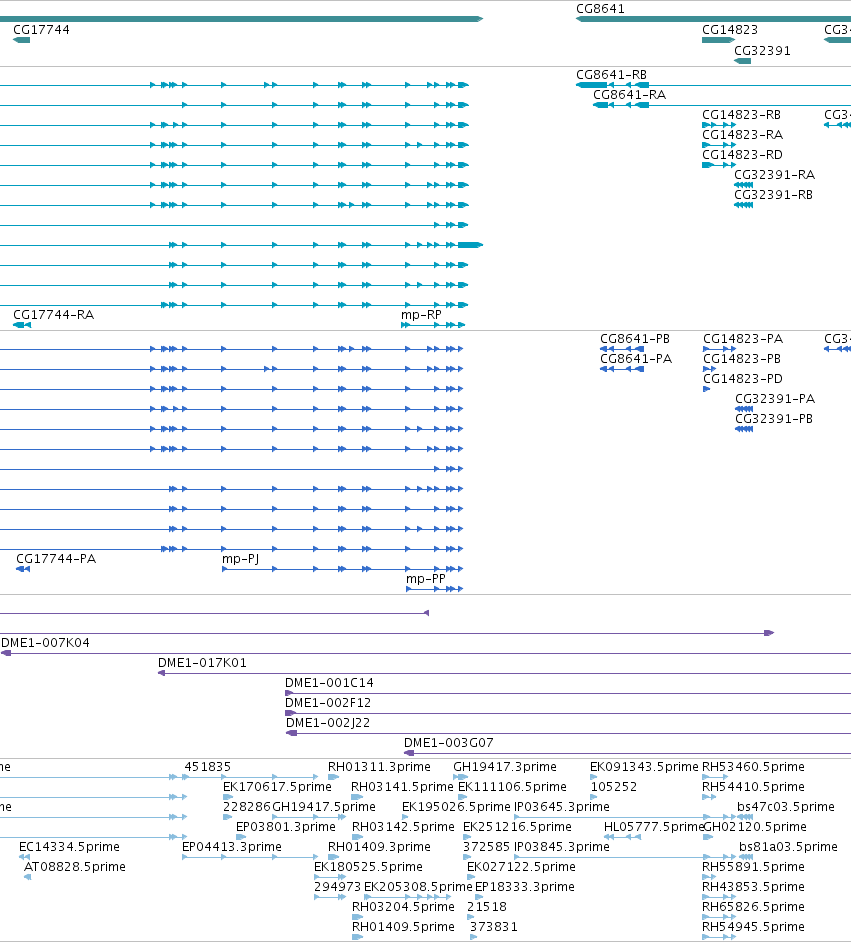Select the RH01409.3prime EST label

379,846
